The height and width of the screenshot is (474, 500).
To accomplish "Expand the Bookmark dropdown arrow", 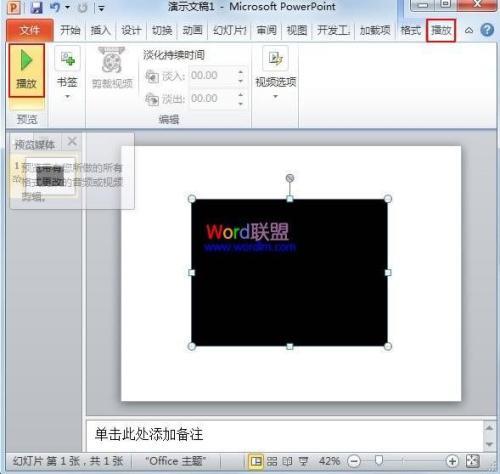I will [x=67, y=97].
